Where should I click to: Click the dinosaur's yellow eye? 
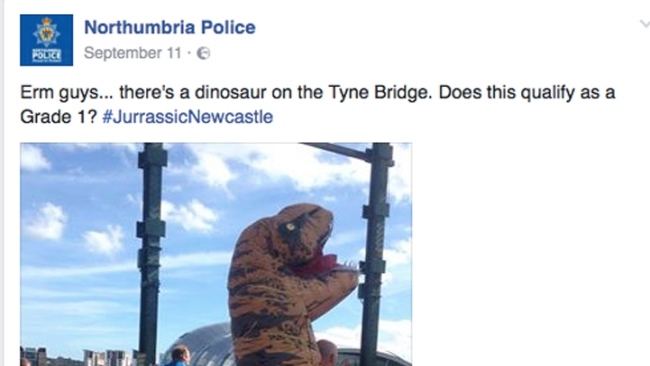coord(291,227)
